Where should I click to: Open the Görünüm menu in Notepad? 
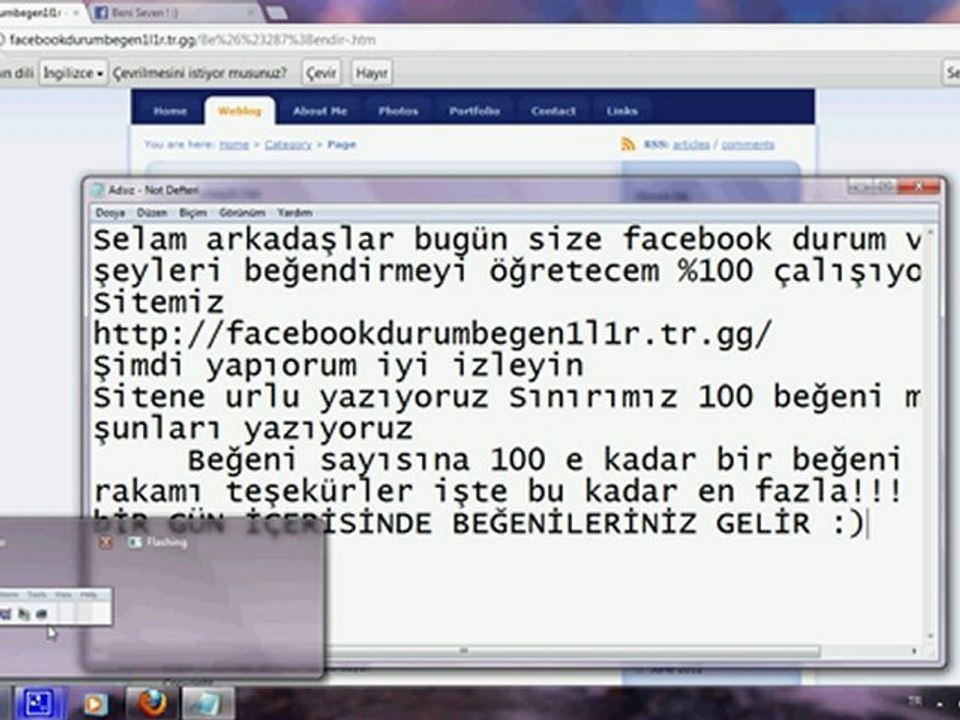pyautogui.click(x=242, y=213)
